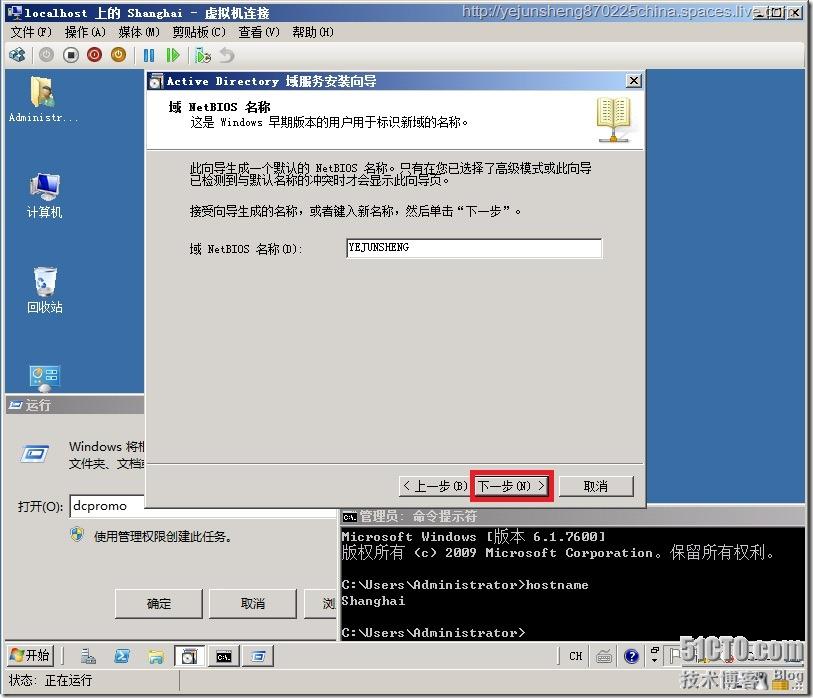813x698 pixels.
Task: Open the 查看(V) menu
Action: pos(259,32)
